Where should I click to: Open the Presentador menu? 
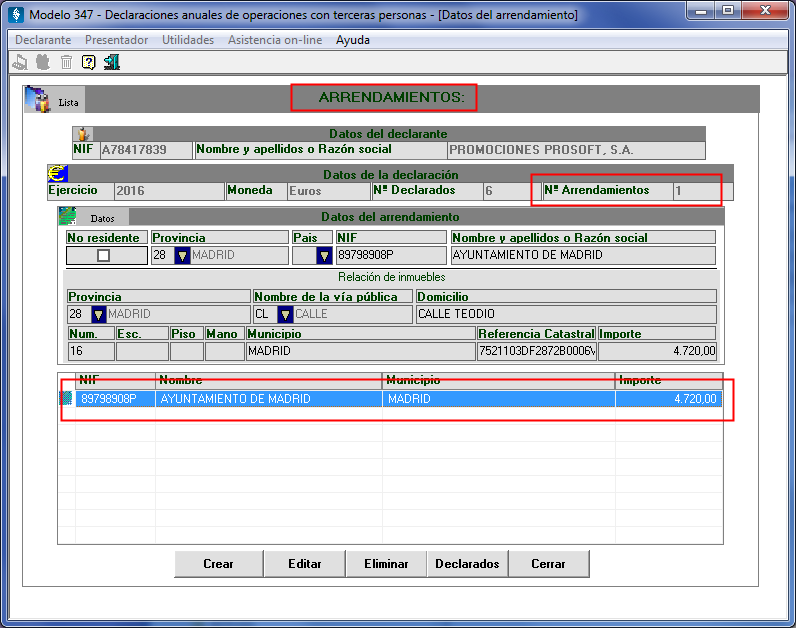[116, 40]
